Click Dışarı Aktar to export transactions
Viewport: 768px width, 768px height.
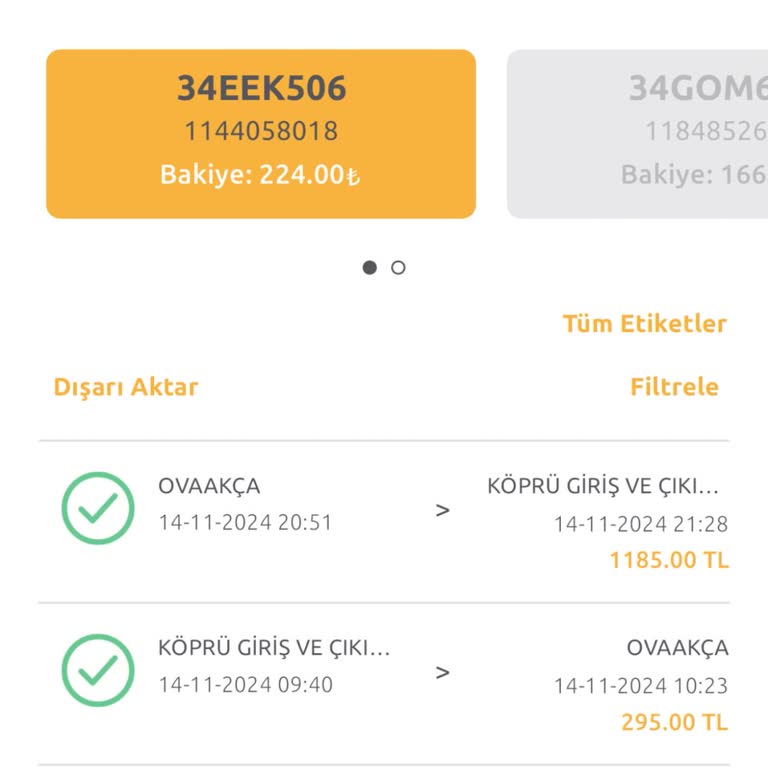pos(126,387)
